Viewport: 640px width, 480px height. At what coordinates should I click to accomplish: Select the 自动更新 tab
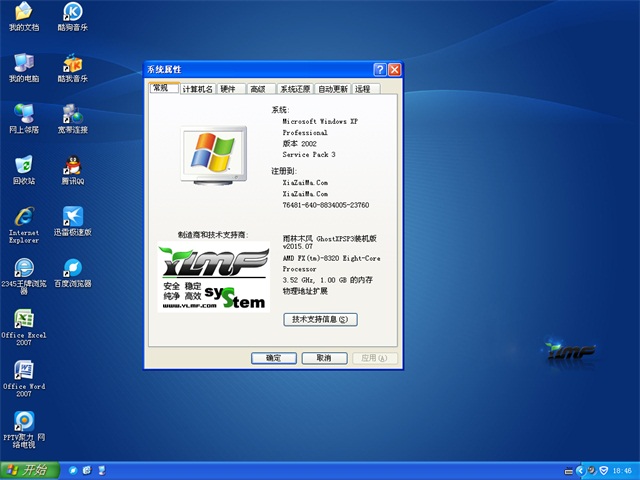[332, 89]
